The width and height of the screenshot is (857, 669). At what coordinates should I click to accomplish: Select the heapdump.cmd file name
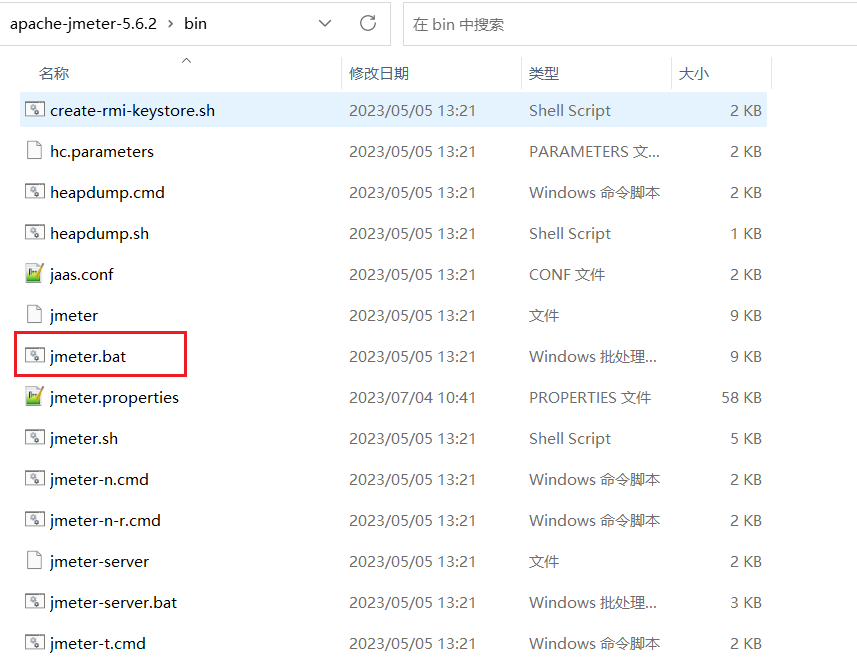click(x=107, y=193)
